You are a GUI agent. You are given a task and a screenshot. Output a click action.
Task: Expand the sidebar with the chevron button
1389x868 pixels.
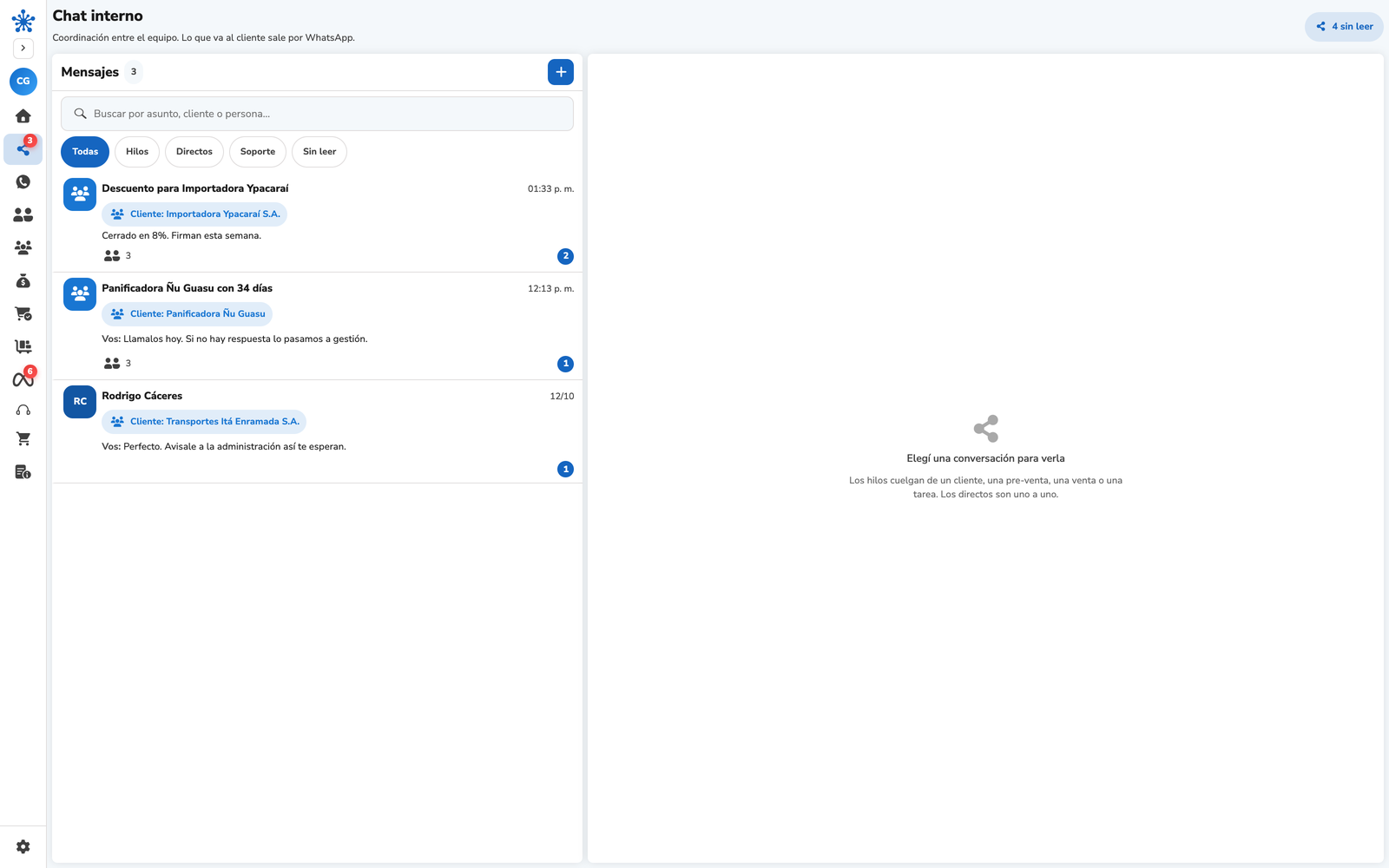[23, 49]
